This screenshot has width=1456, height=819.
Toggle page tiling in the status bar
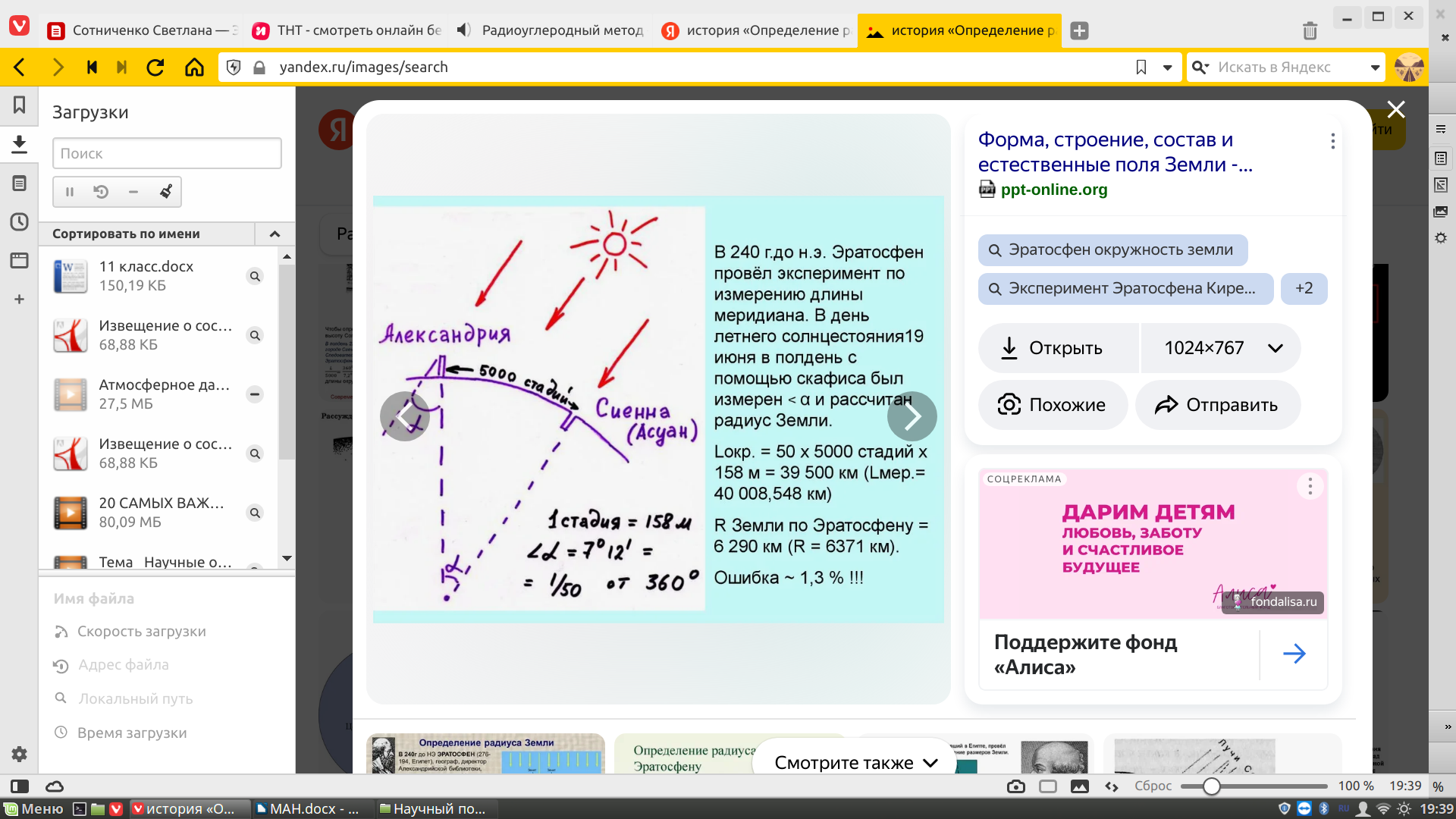point(1047,786)
